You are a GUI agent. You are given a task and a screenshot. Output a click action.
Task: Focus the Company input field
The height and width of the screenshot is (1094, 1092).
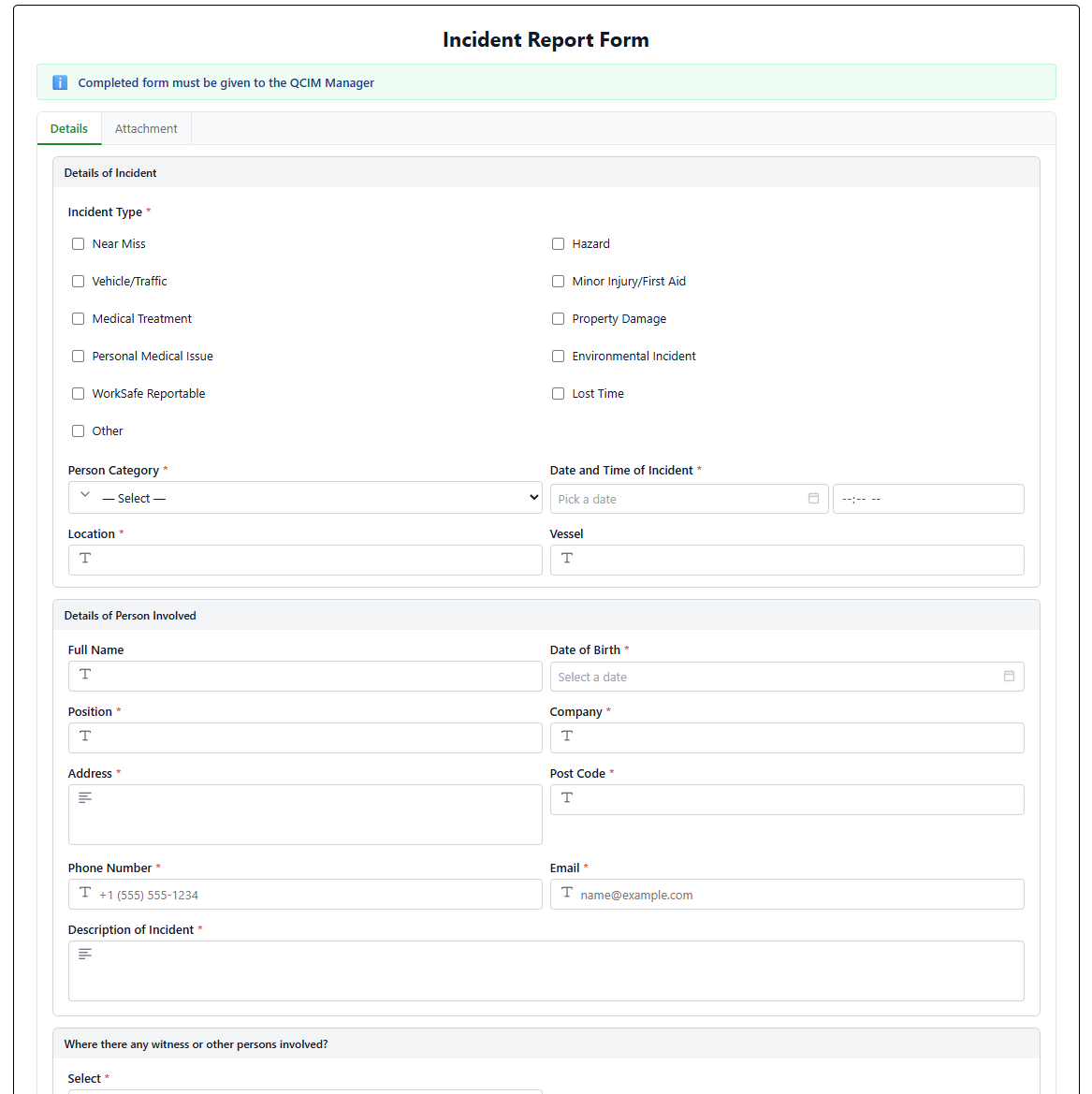click(x=787, y=738)
